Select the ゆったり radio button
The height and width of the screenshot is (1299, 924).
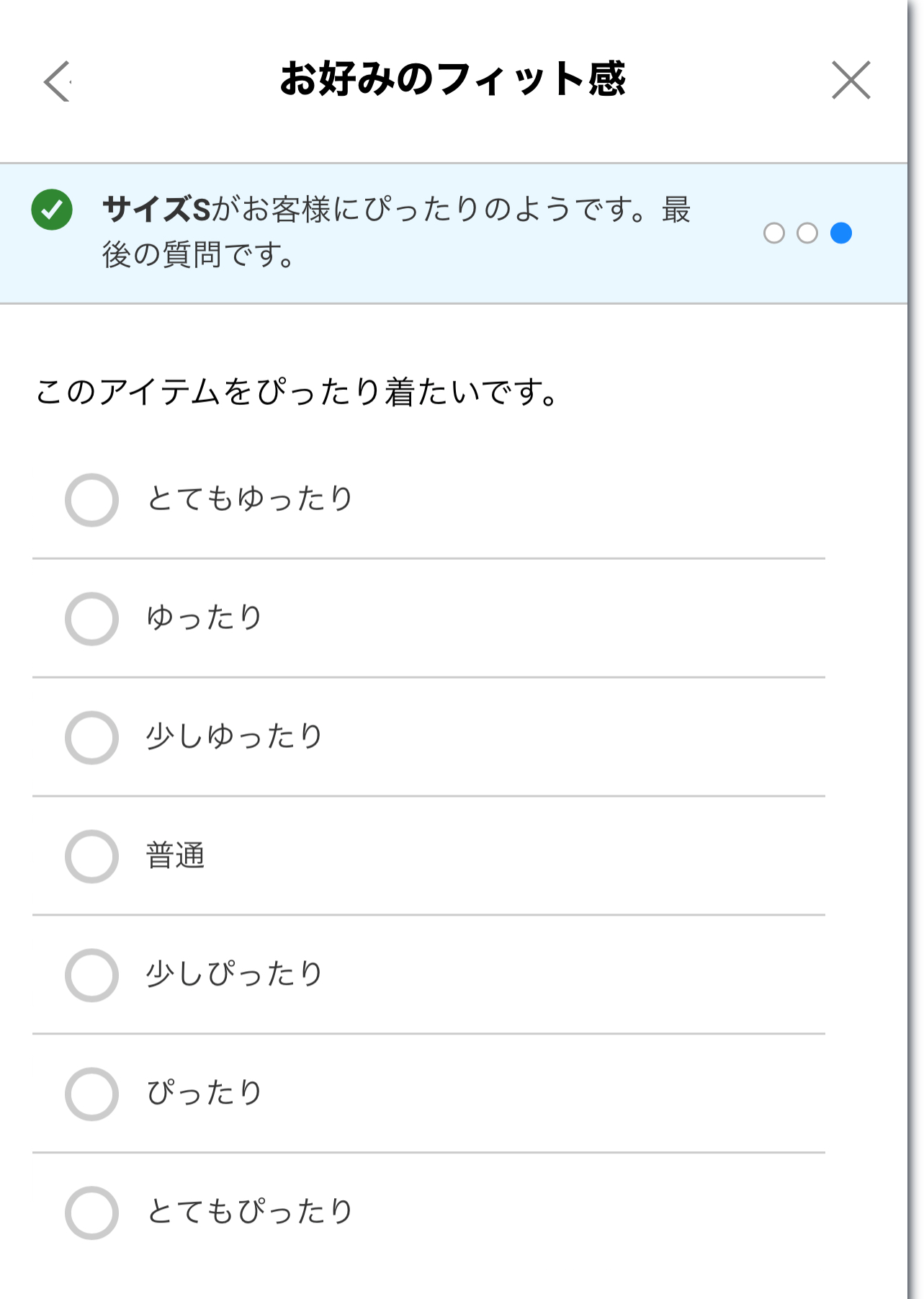point(91,619)
